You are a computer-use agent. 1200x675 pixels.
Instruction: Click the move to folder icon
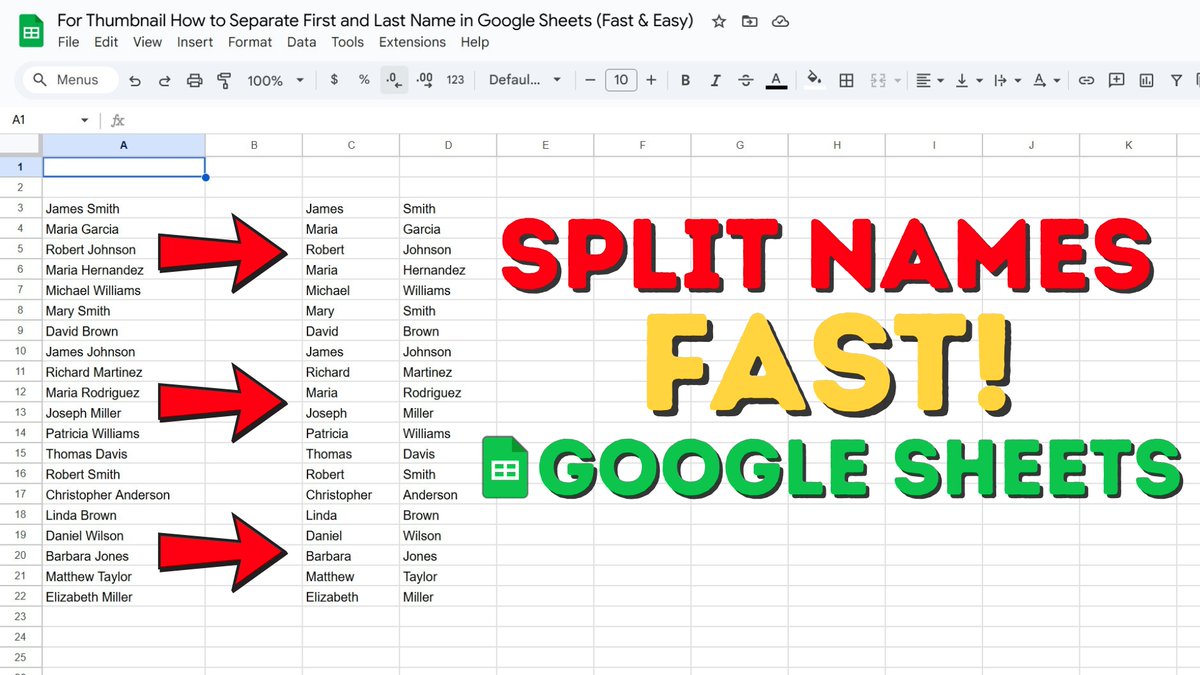tap(750, 21)
